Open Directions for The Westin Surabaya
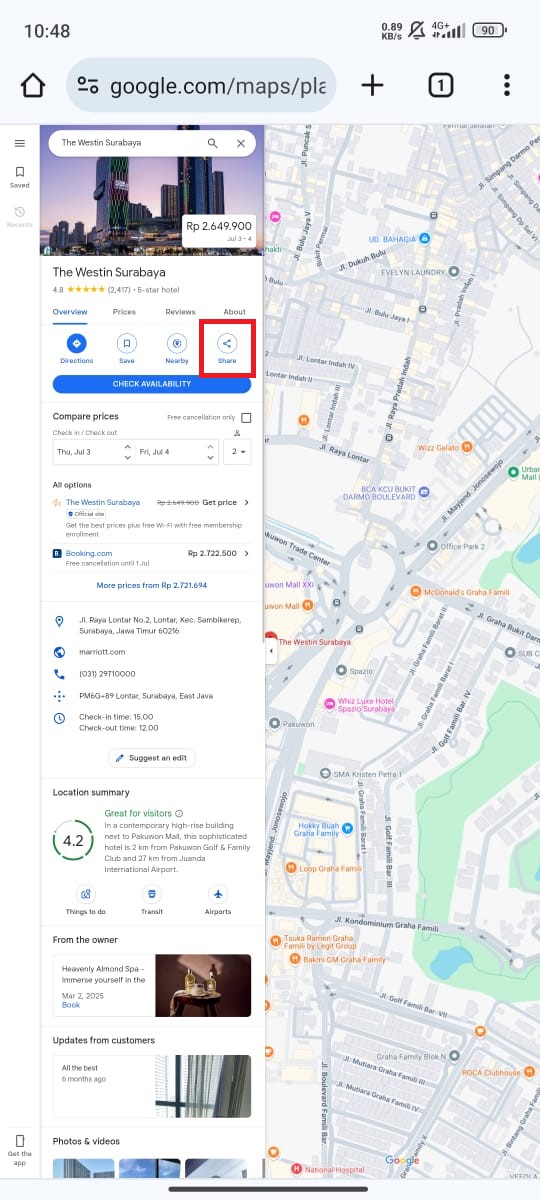This screenshot has width=540, height=1200. (x=76, y=344)
